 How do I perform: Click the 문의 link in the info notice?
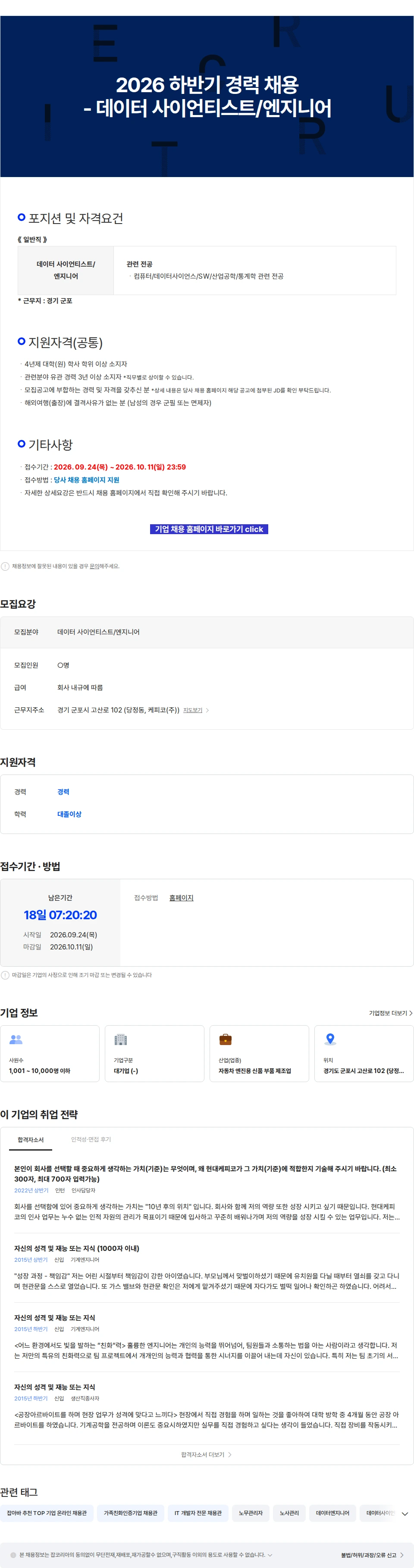click(x=94, y=566)
